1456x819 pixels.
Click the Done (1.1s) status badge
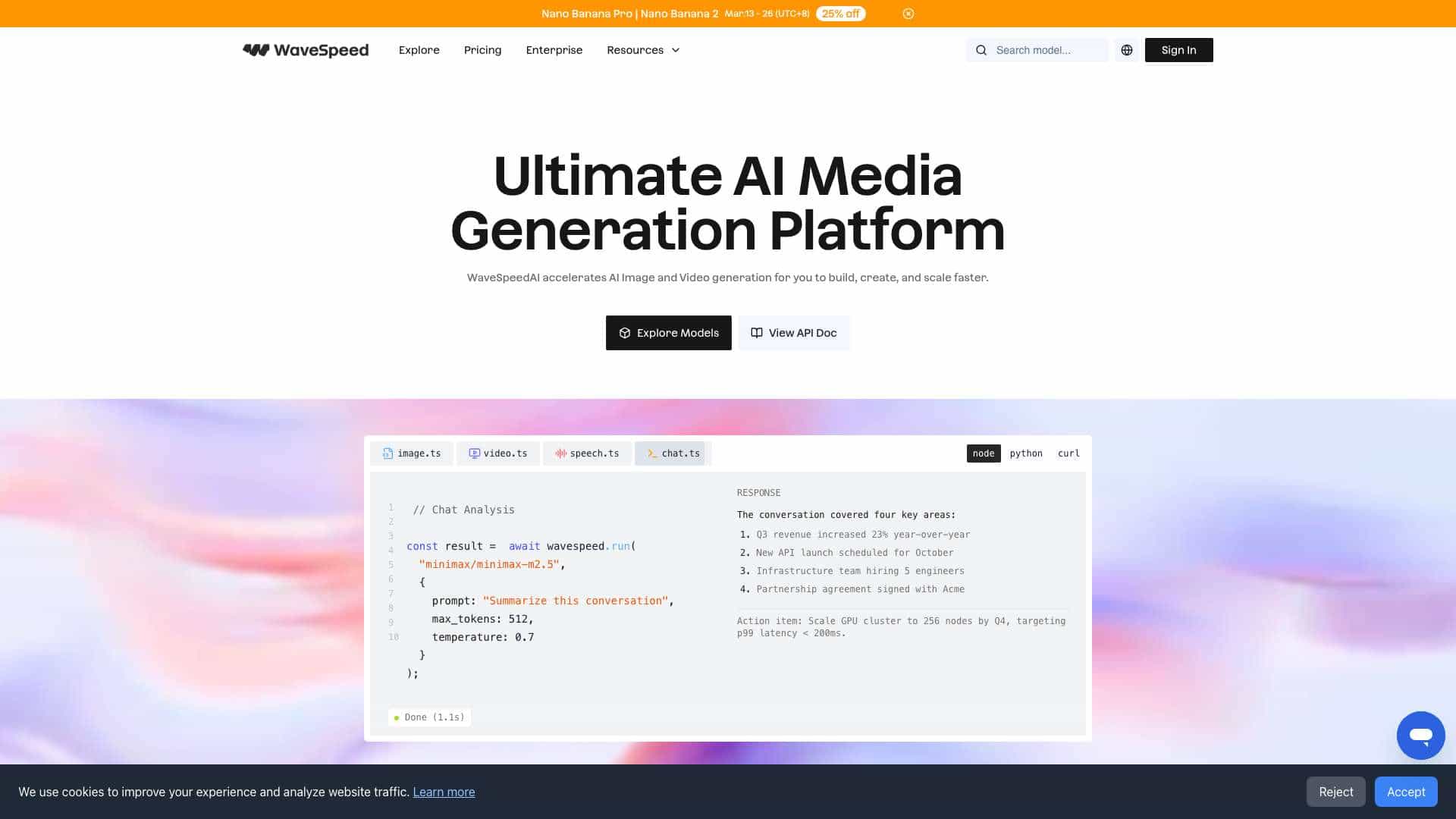(x=429, y=717)
